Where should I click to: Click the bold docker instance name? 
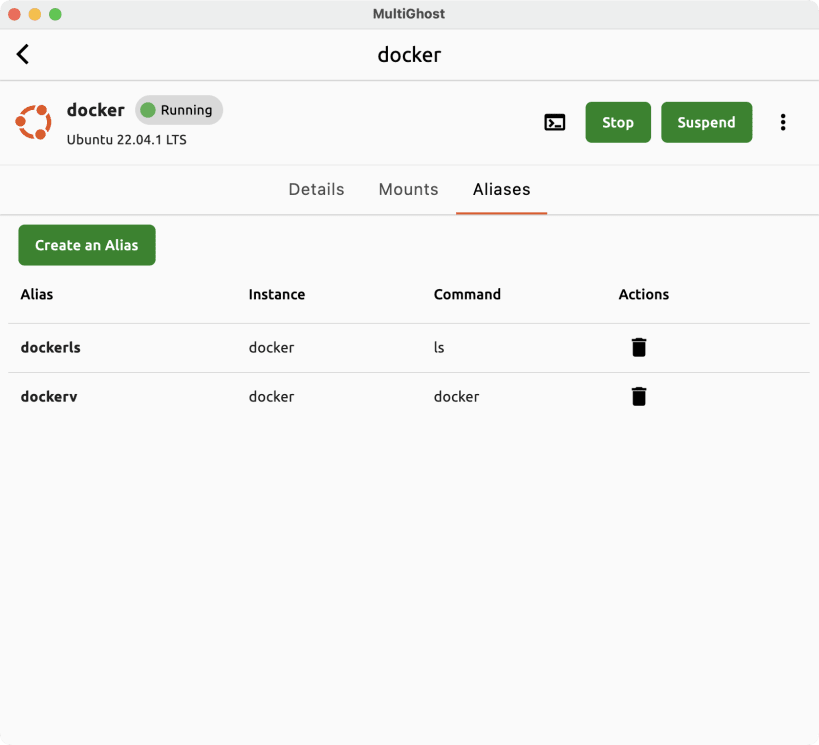coord(96,110)
